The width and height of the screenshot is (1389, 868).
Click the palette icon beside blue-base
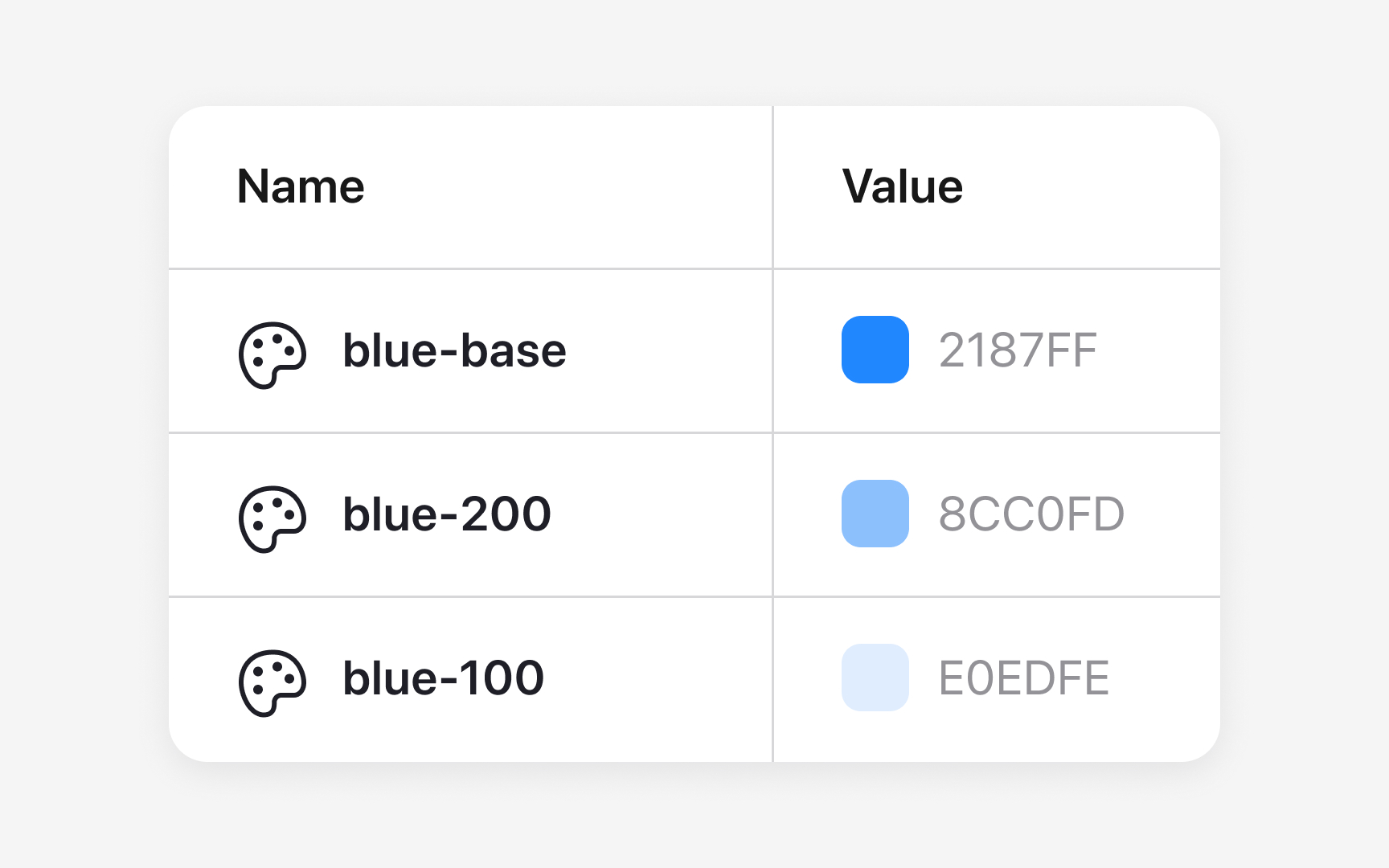(272, 354)
